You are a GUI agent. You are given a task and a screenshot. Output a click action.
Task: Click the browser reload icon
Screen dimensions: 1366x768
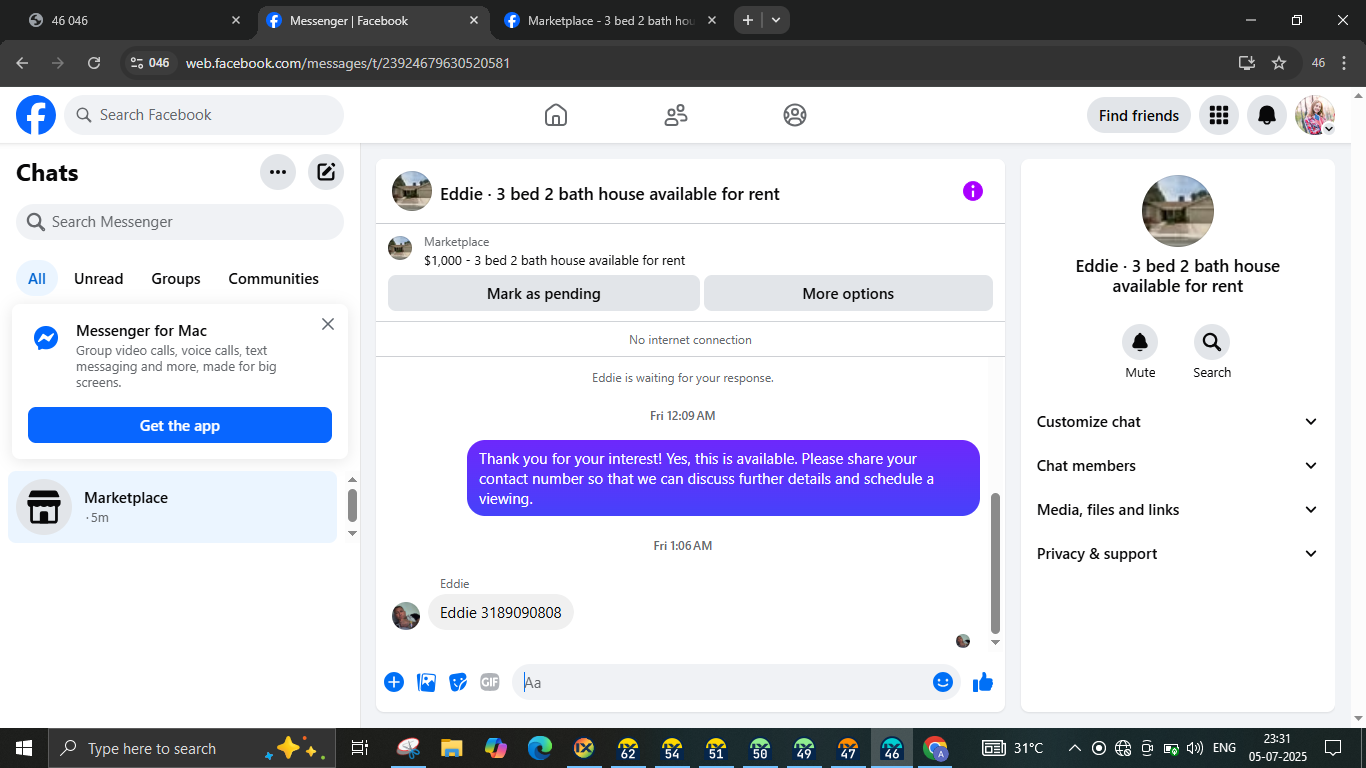[x=94, y=63]
